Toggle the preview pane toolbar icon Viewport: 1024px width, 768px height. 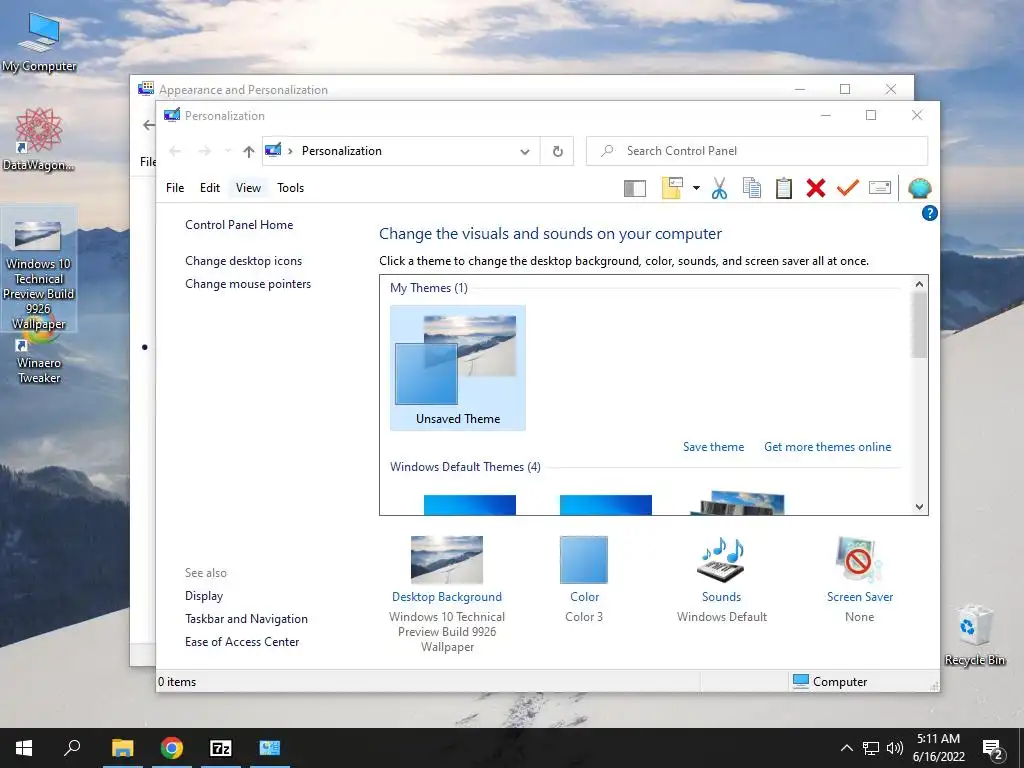pyautogui.click(x=634, y=189)
